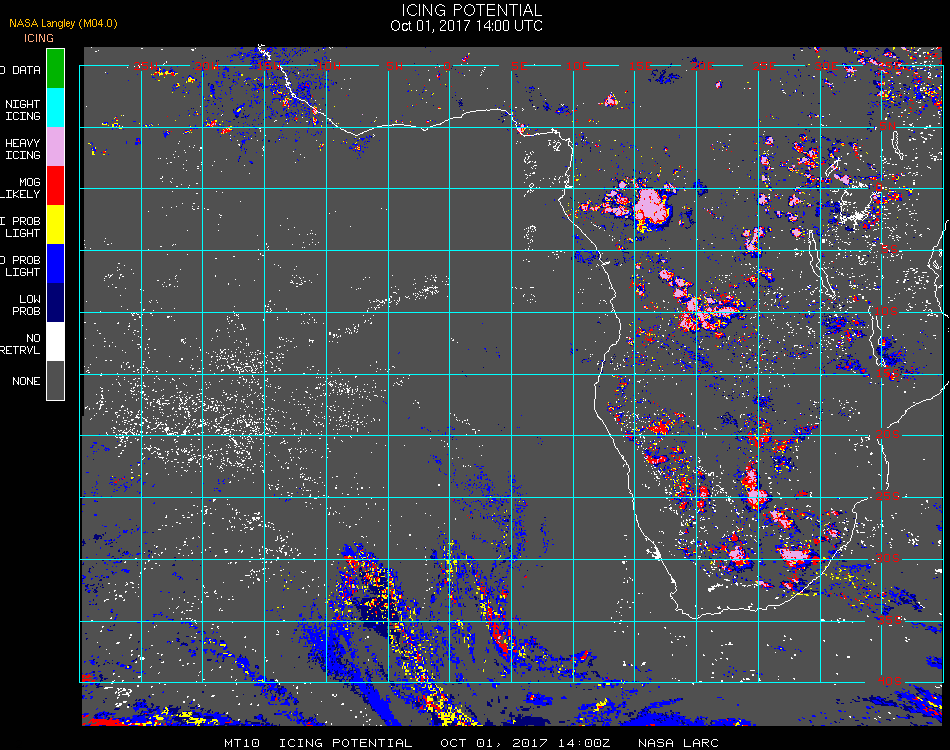This screenshot has height=750, width=950.
Task: Click the '10W' longitude label
Action: pyautogui.click(x=329, y=66)
